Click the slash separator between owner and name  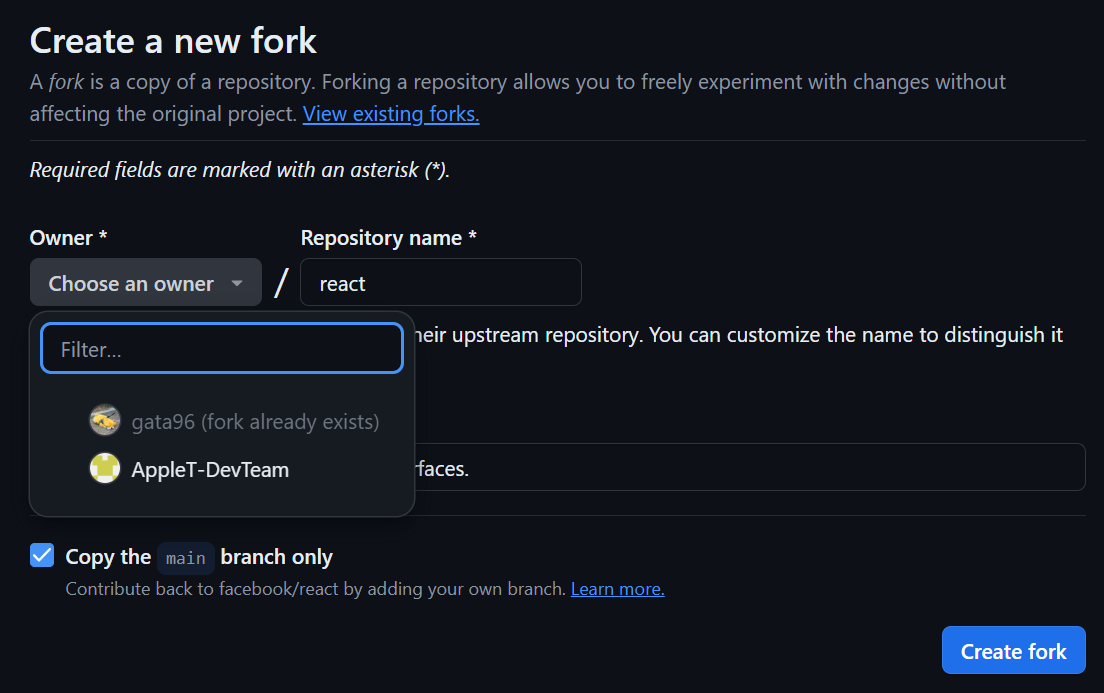281,283
